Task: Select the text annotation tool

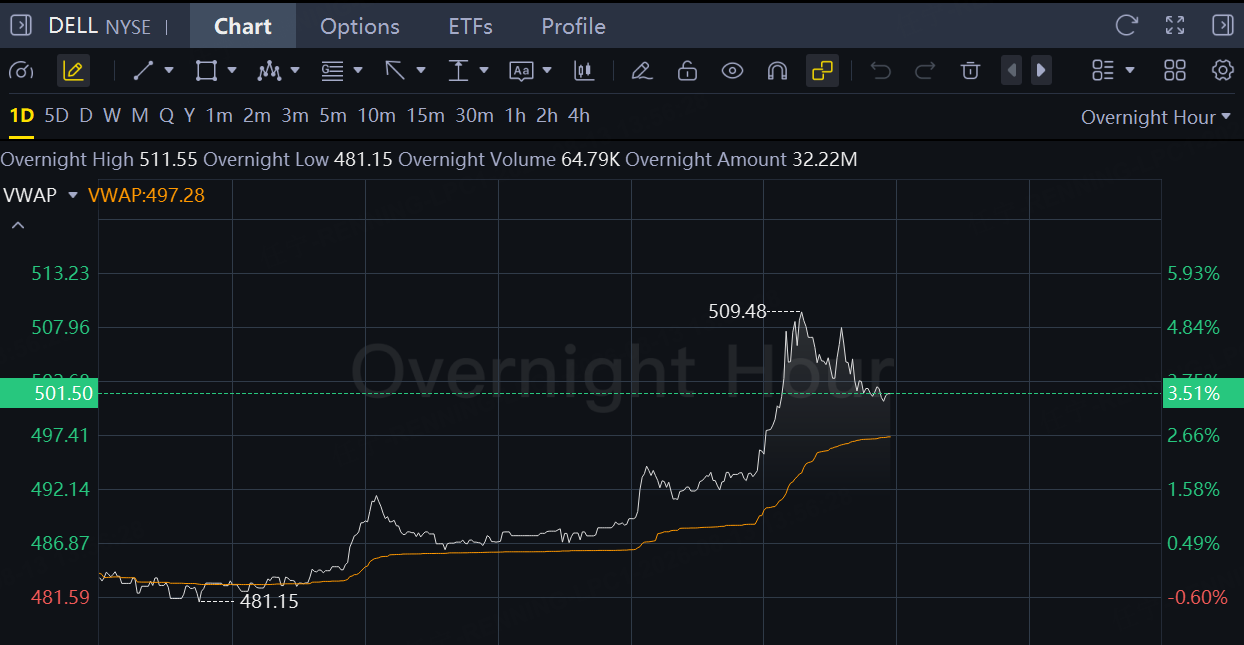Action: coord(521,71)
